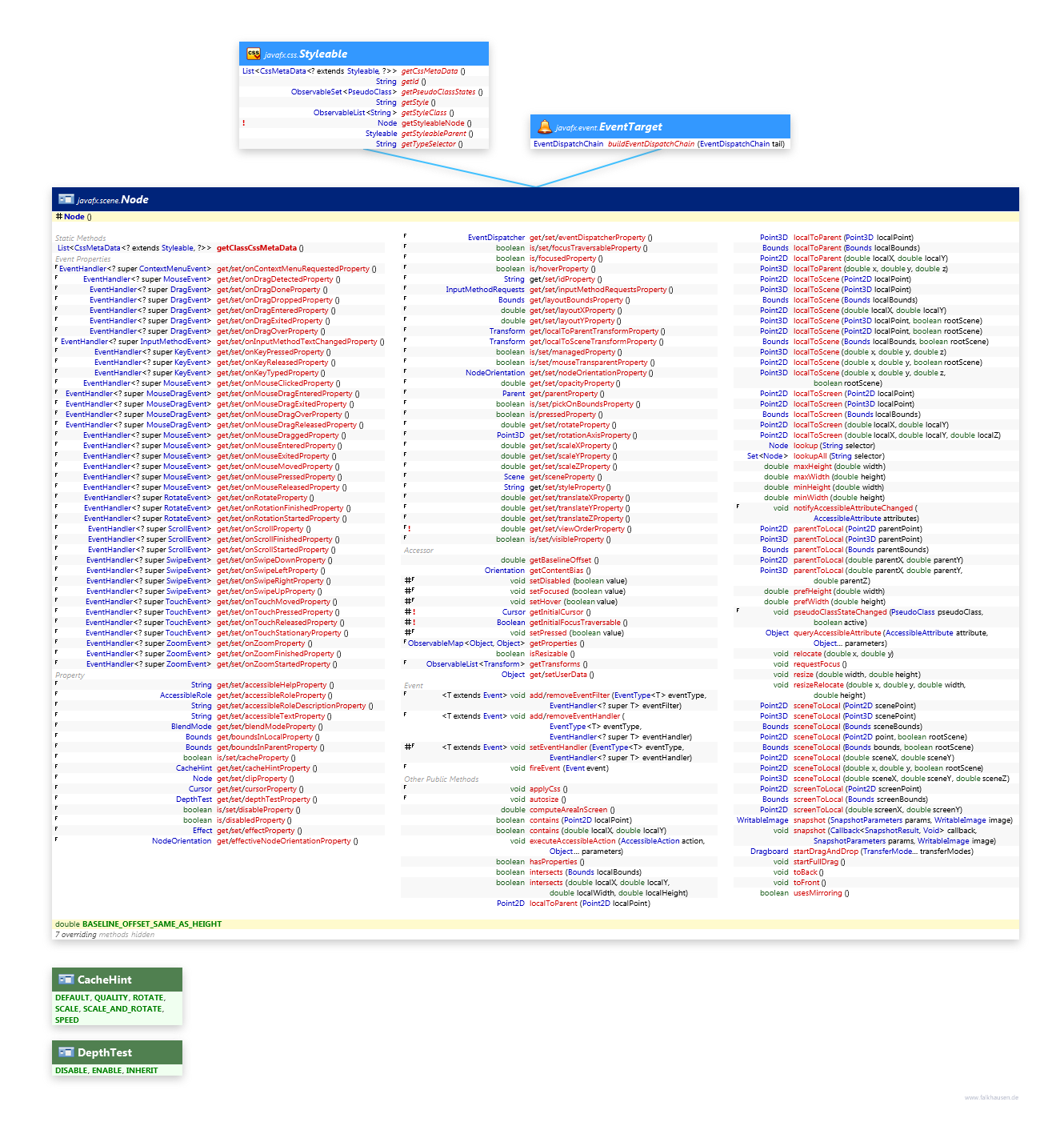Viewport: 1064px width, 1134px height.
Task: Select the getPseudoClassStates method in Styleable
Action: (438, 92)
